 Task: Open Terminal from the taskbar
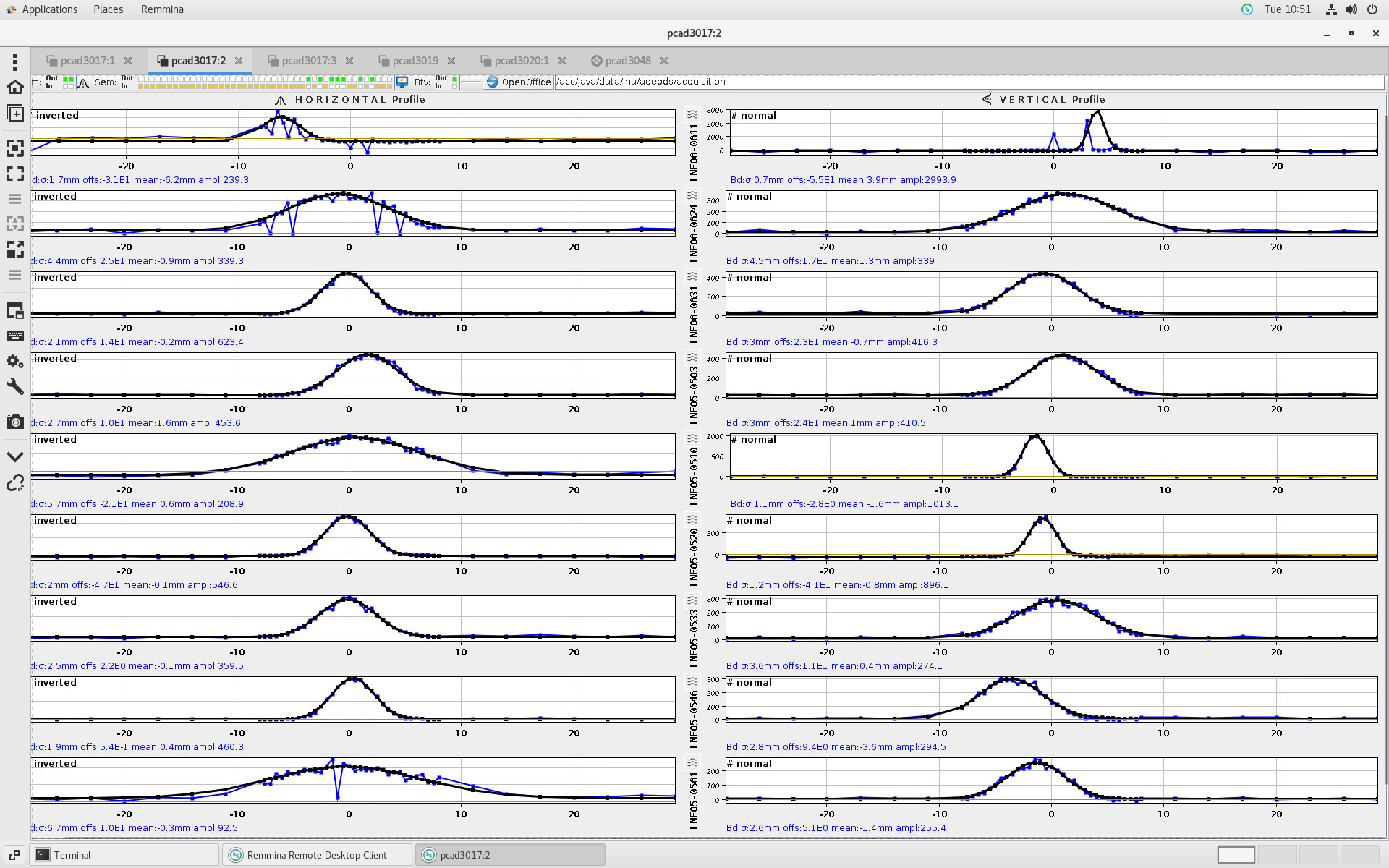tap(72, 855)
